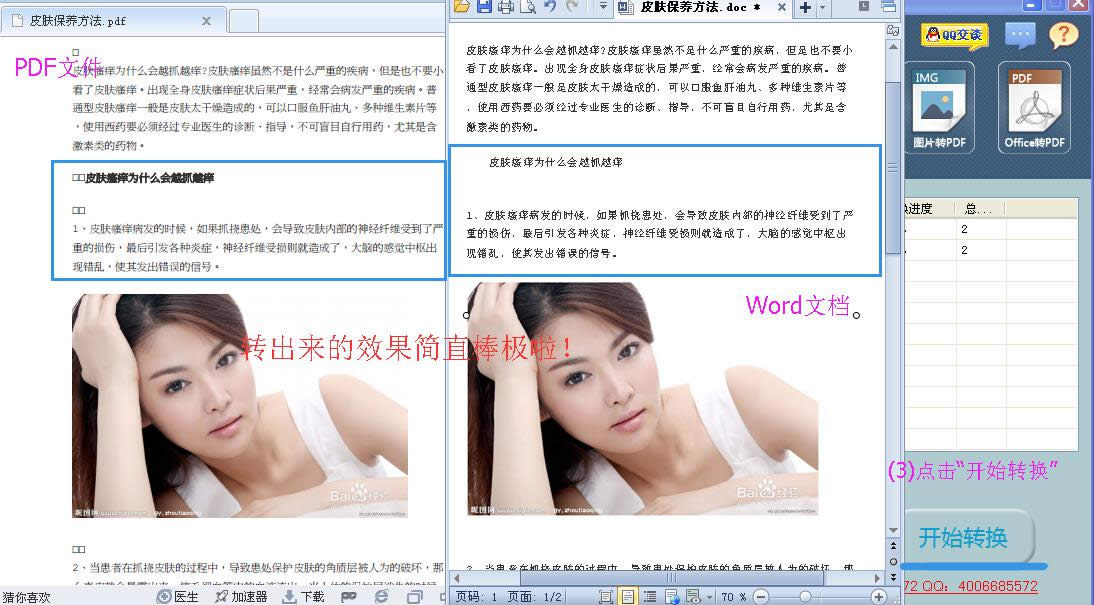1094x605 pixels.
Task: Open a file with the folder icon
Action: pyautogui.click(x=462, y=6)
